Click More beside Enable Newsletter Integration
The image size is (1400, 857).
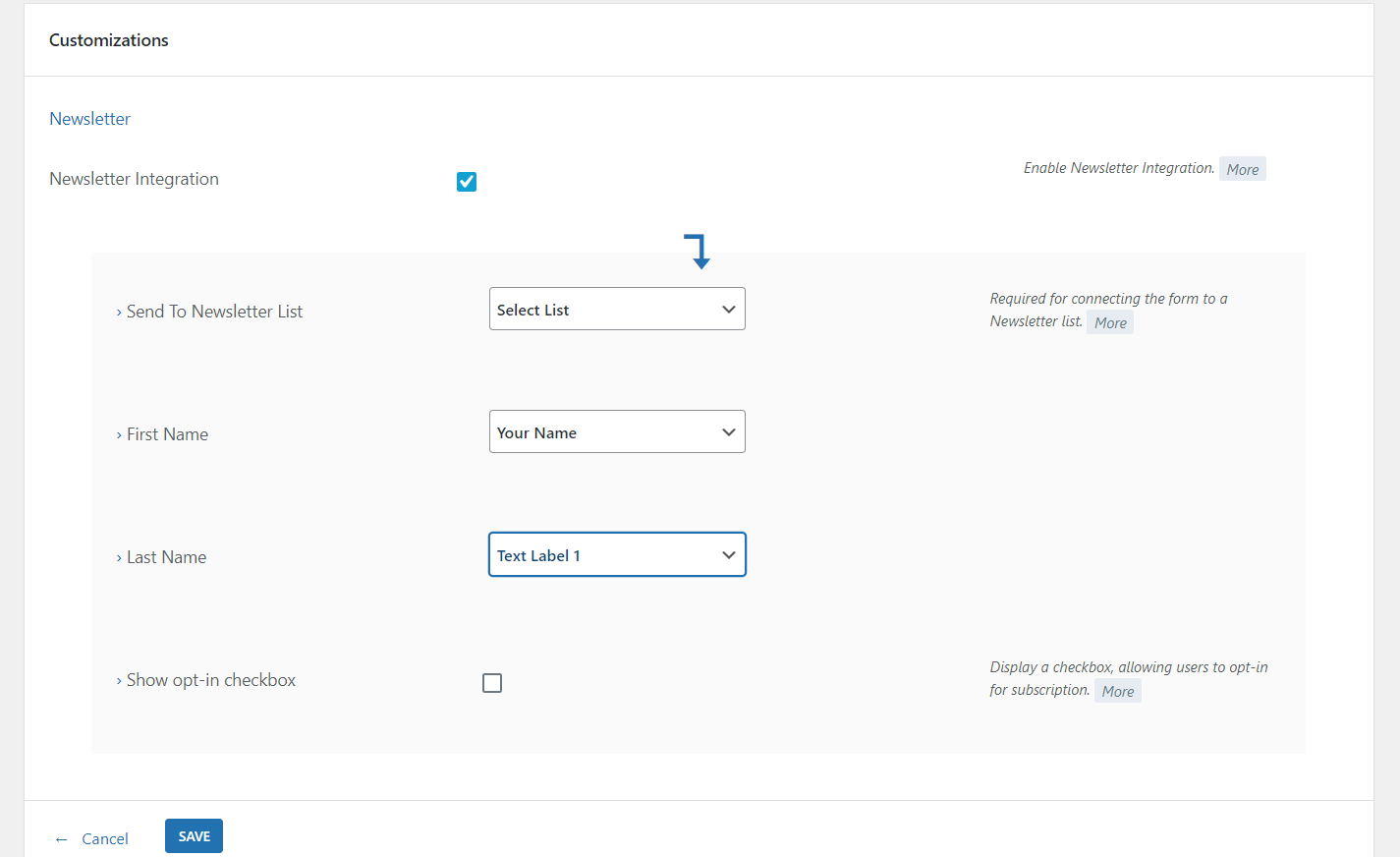[x=1242, y=168]
